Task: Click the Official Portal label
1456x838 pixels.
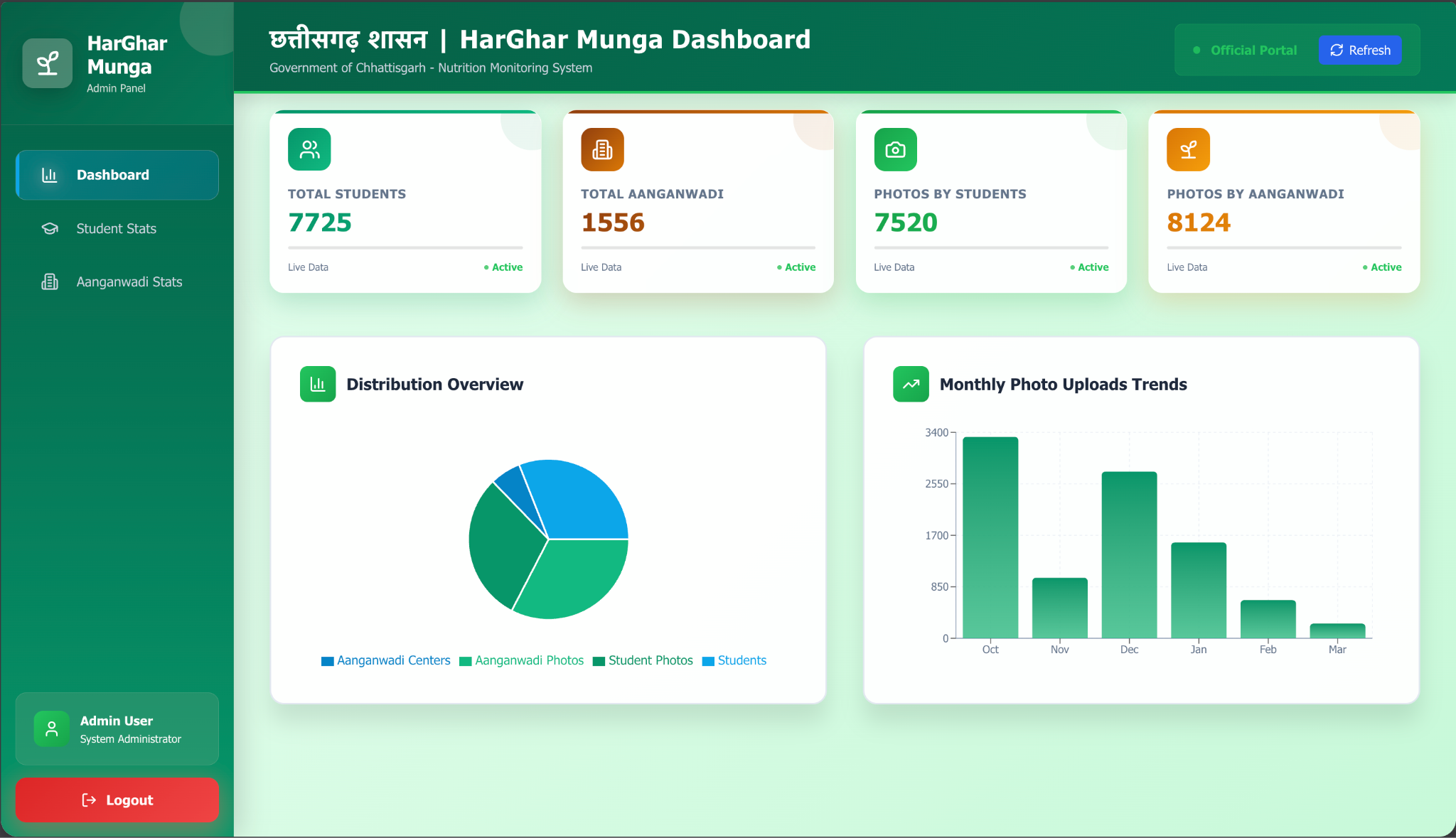Action: pos(1253,50)
